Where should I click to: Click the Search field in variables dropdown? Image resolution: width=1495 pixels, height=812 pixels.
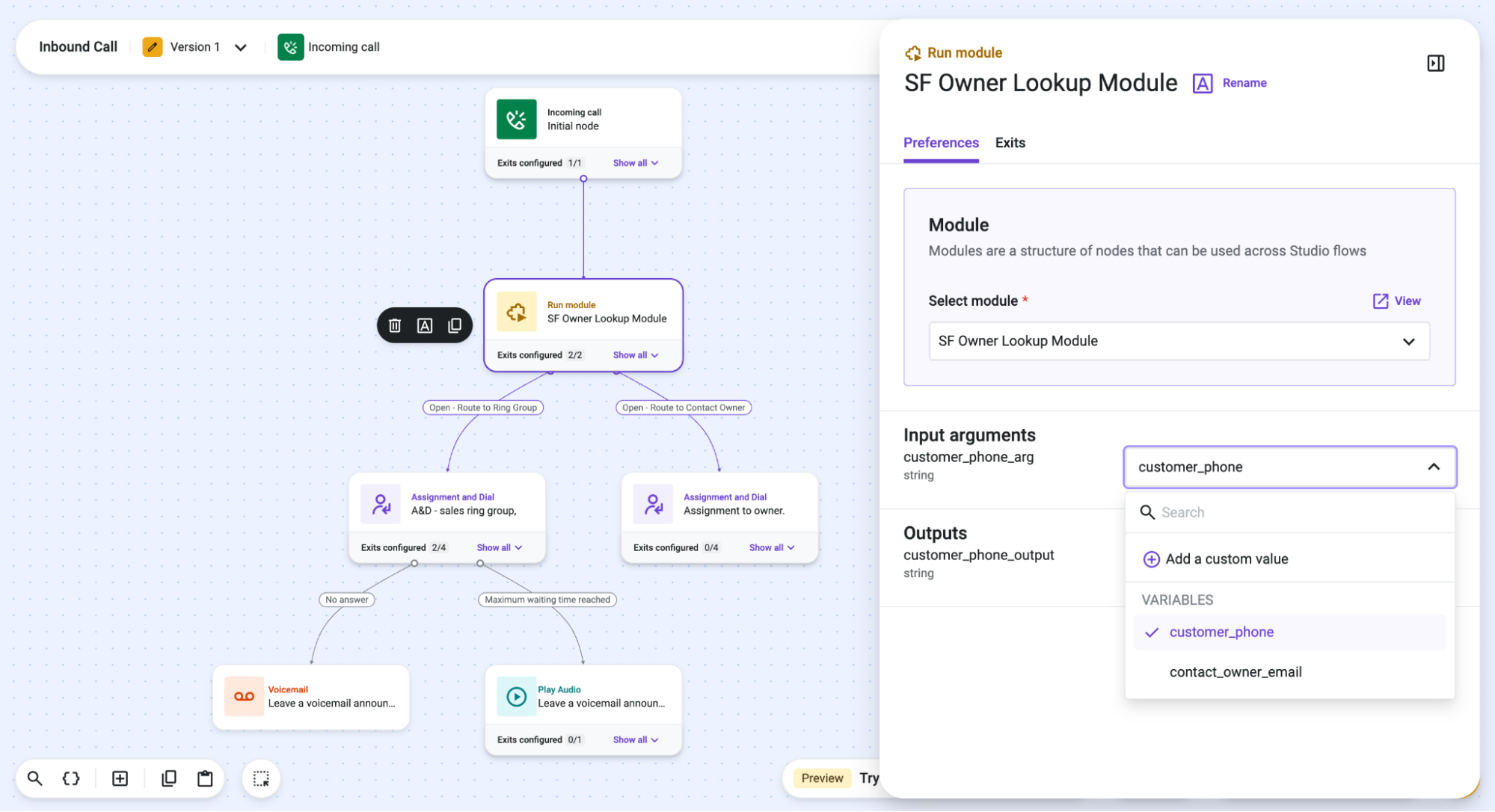coord(1289,512)
